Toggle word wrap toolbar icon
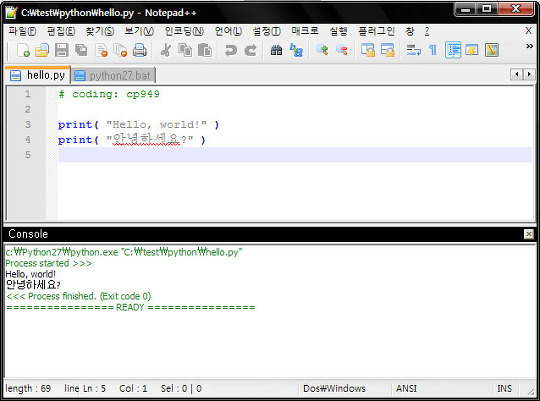540x401 pixels. 413,50
